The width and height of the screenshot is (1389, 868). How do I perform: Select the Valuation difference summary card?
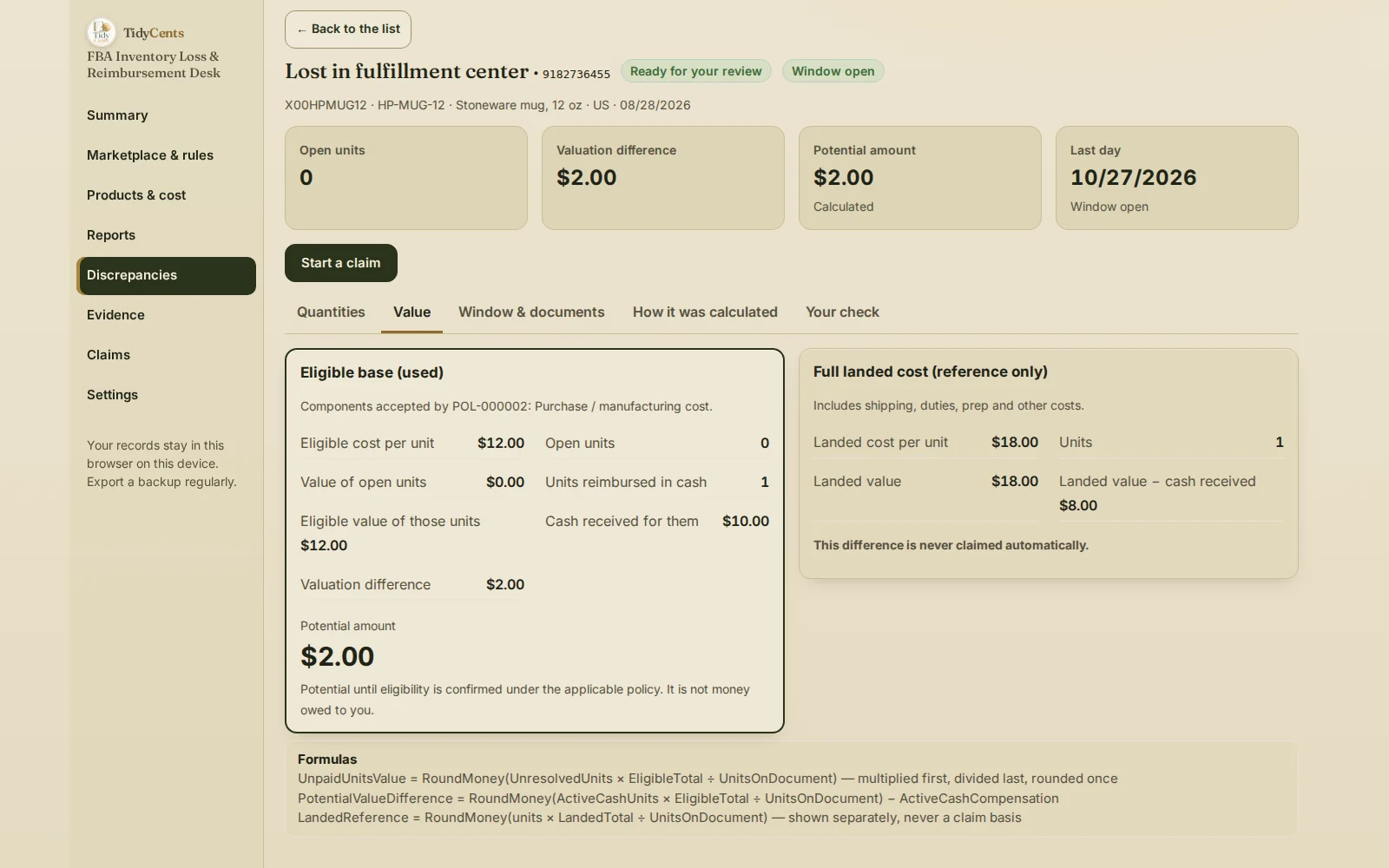point(663,178)
